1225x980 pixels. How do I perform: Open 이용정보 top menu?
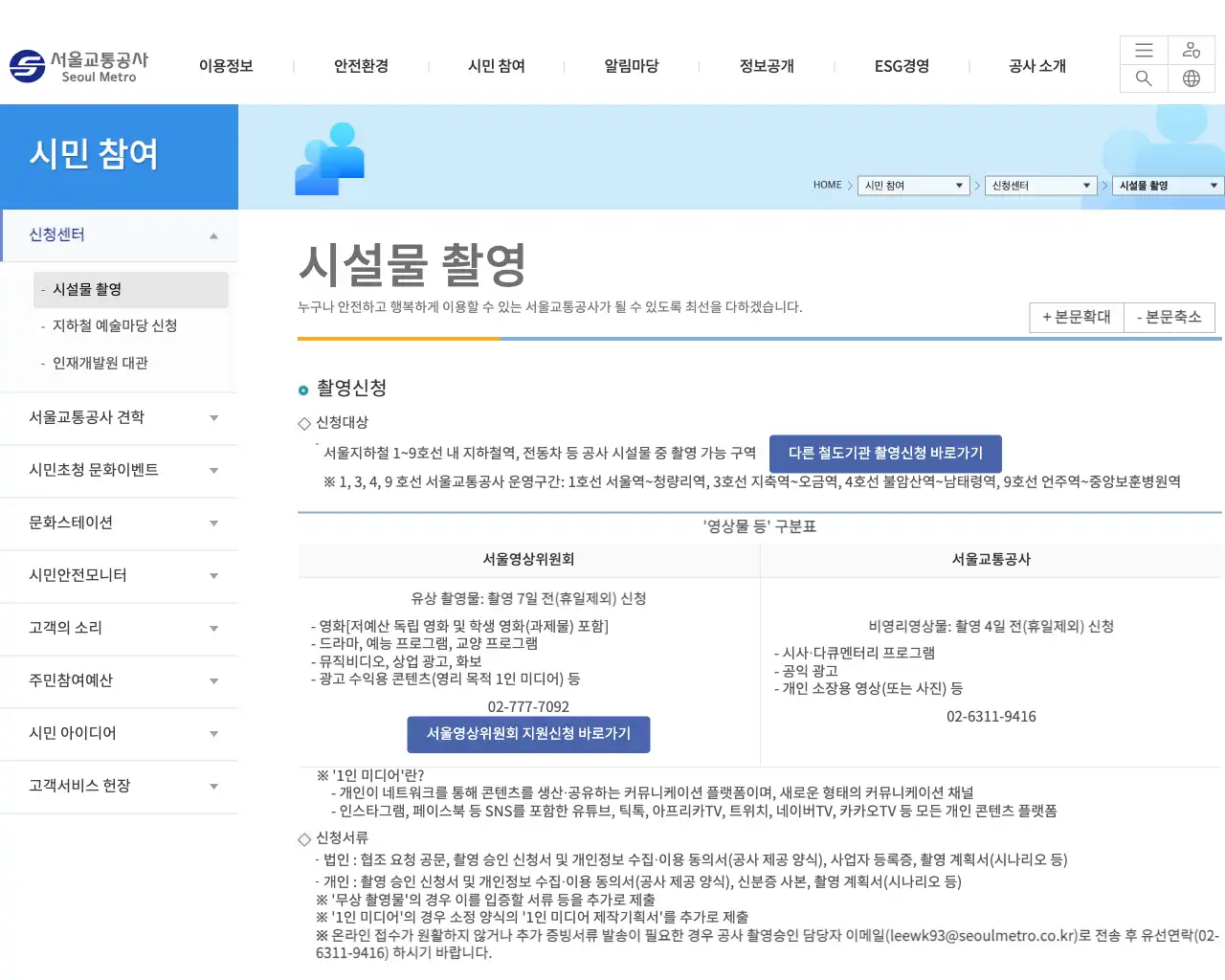[x=226, y=66]
